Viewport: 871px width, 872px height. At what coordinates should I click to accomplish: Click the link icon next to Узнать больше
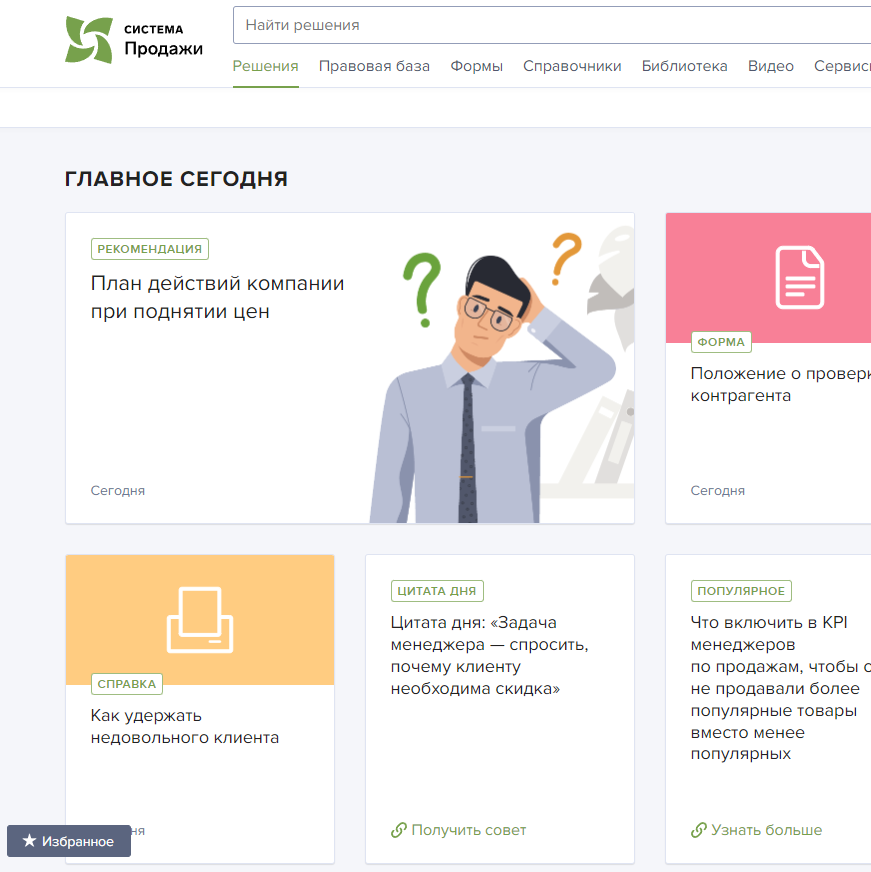[699, 830]
